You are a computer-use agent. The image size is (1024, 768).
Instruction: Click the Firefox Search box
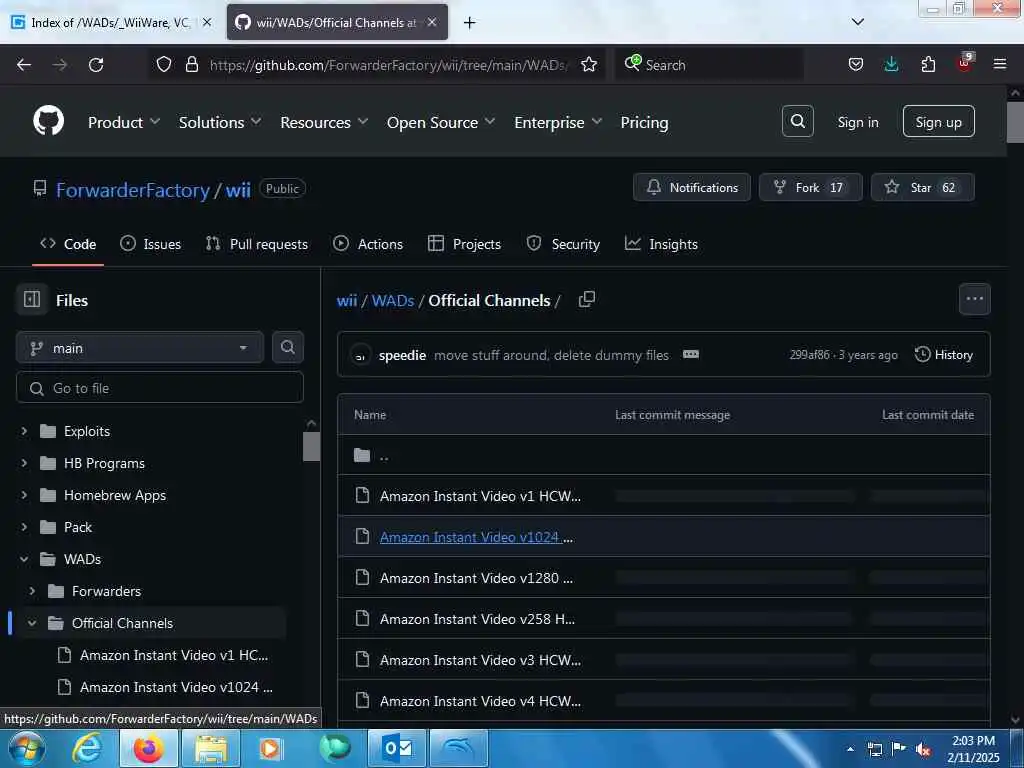point(709,65)
